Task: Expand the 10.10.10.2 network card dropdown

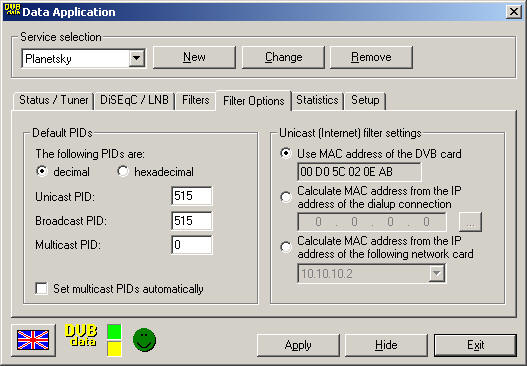Action: (x=436, y=273)
